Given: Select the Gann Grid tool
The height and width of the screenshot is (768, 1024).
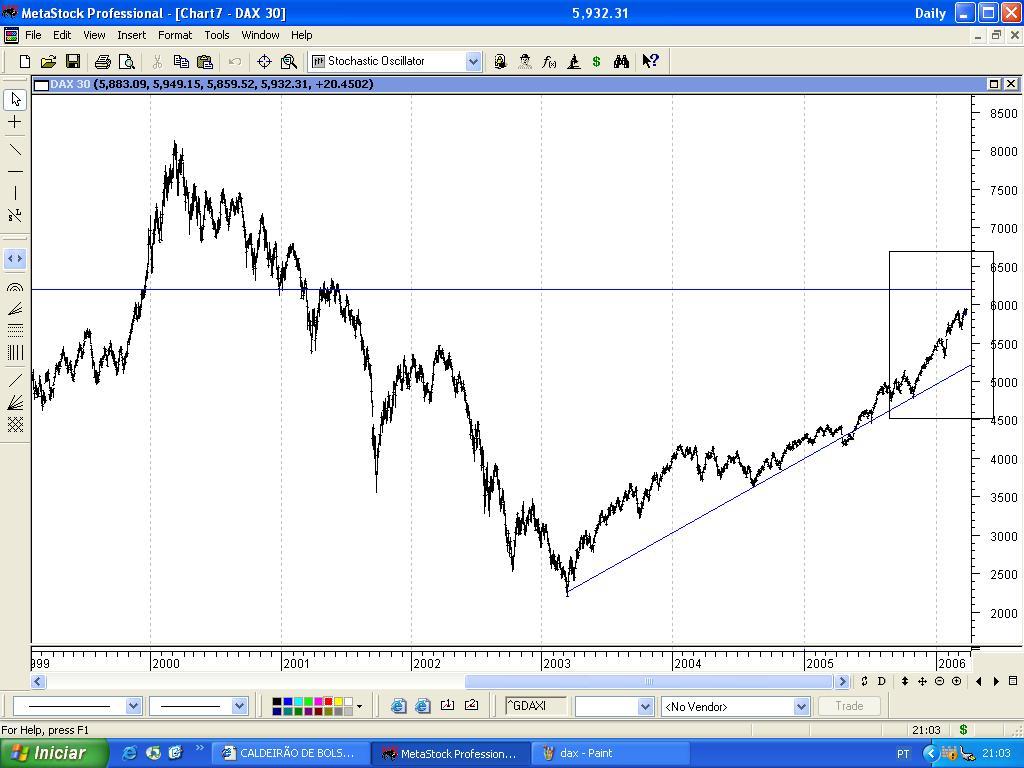Looking at the screenshot, I should tap(15, 424).
